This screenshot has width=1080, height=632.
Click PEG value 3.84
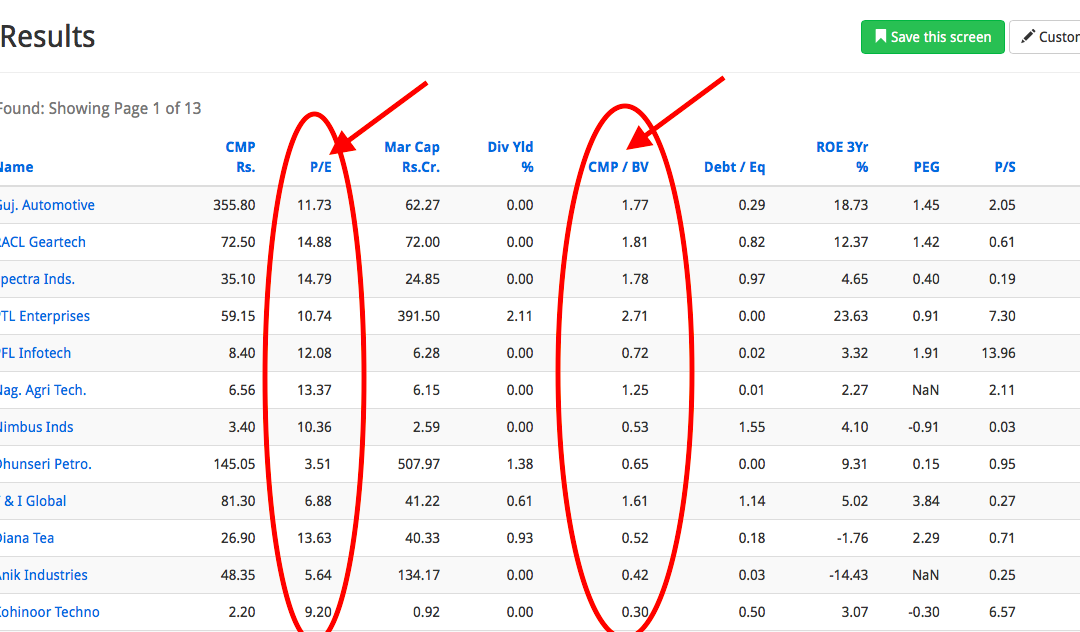(x=926, y=501)
